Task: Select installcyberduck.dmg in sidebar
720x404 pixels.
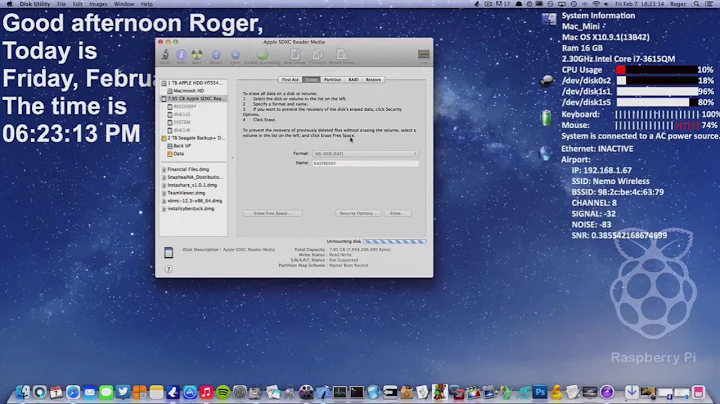Action: (x=193, y=208)
